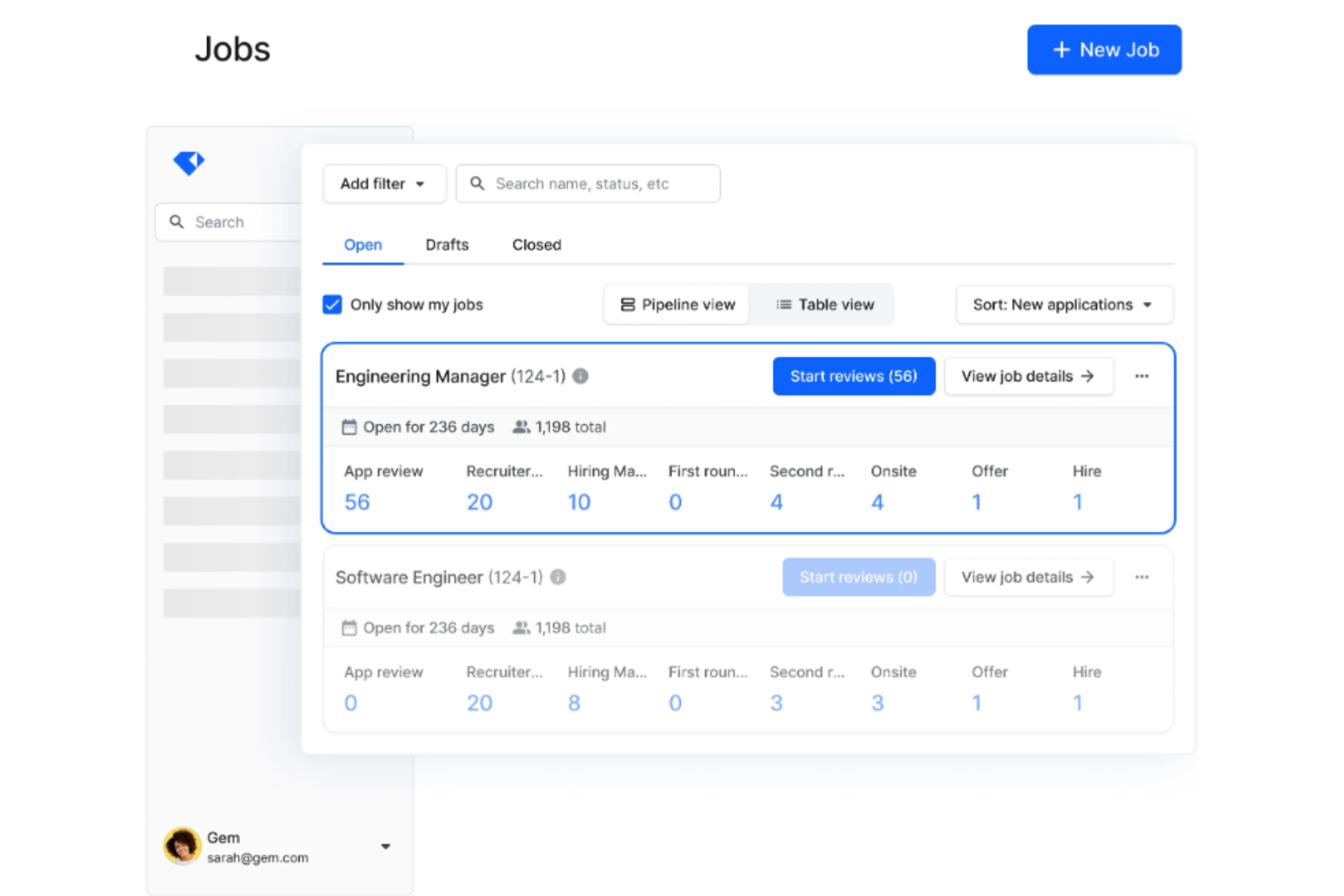Click the people icon next to 1,198 total
Screen dimensions: 1344x896
click(519, 426)
